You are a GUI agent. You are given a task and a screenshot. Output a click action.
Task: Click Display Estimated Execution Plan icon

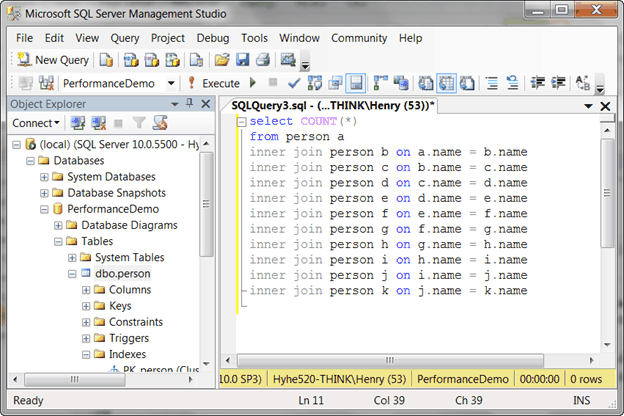pyautogui.click(x=315, y=83)
